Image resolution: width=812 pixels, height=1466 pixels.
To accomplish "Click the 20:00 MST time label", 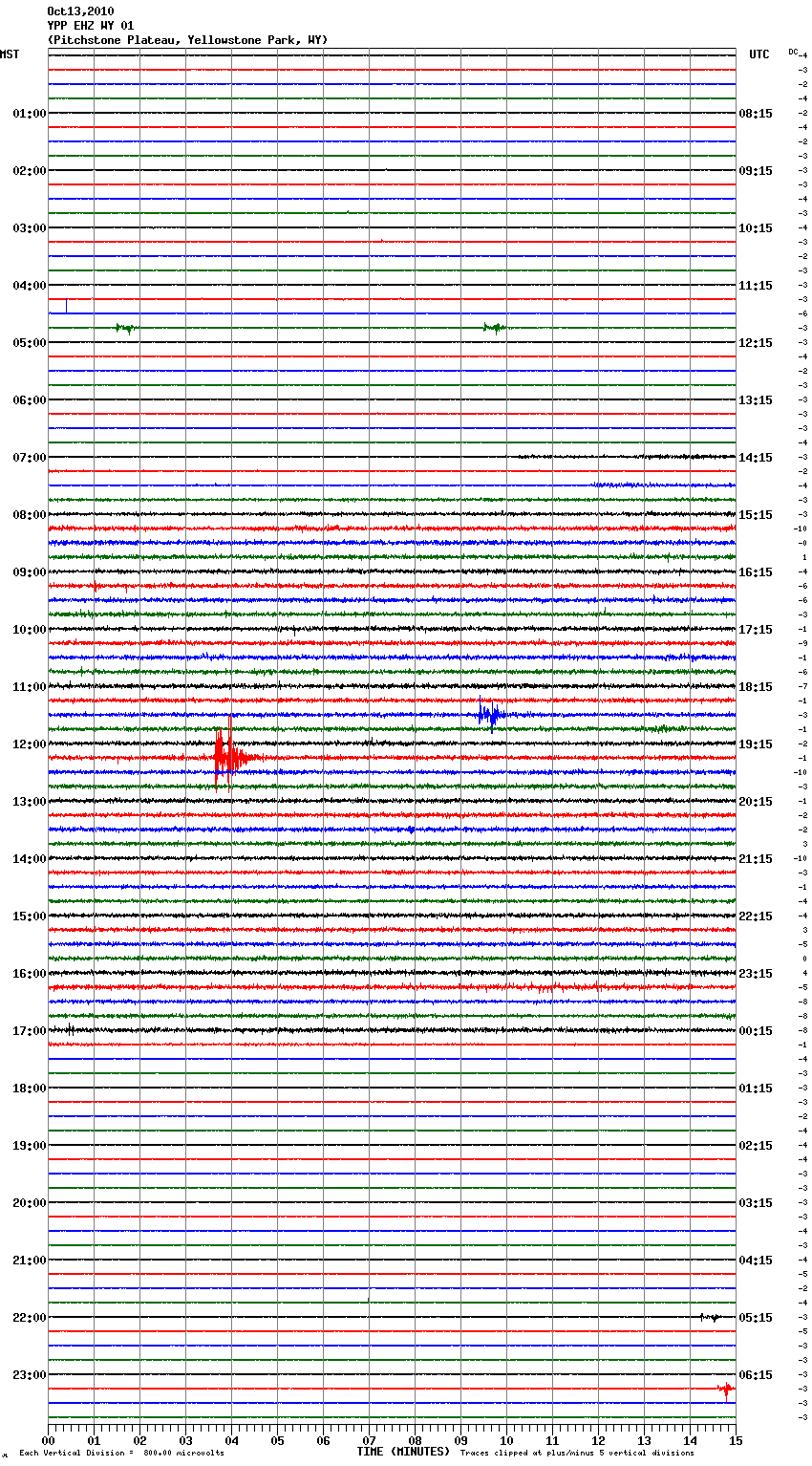I will [x=30, y=1203].
